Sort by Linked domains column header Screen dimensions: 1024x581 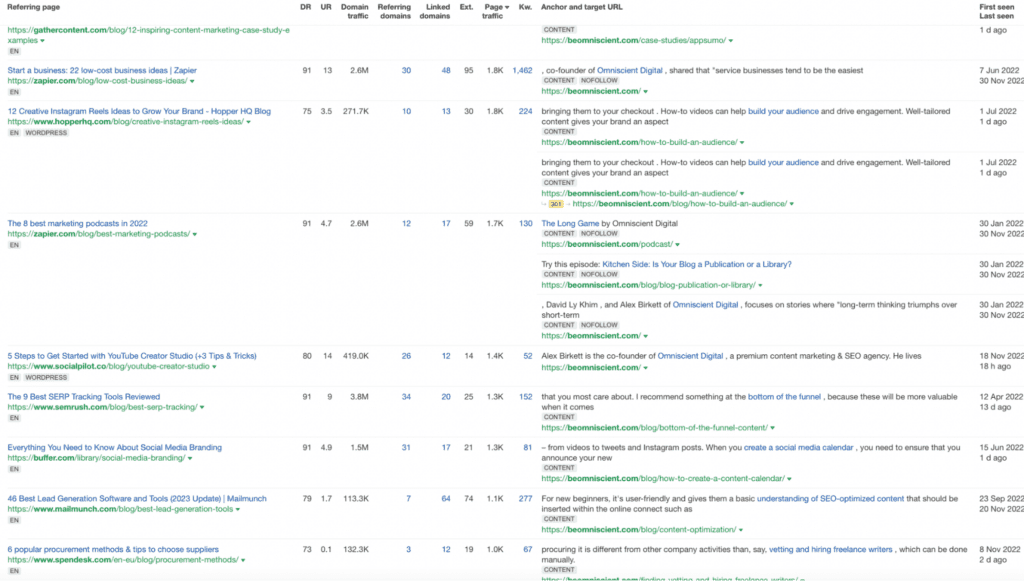[435, 11]
